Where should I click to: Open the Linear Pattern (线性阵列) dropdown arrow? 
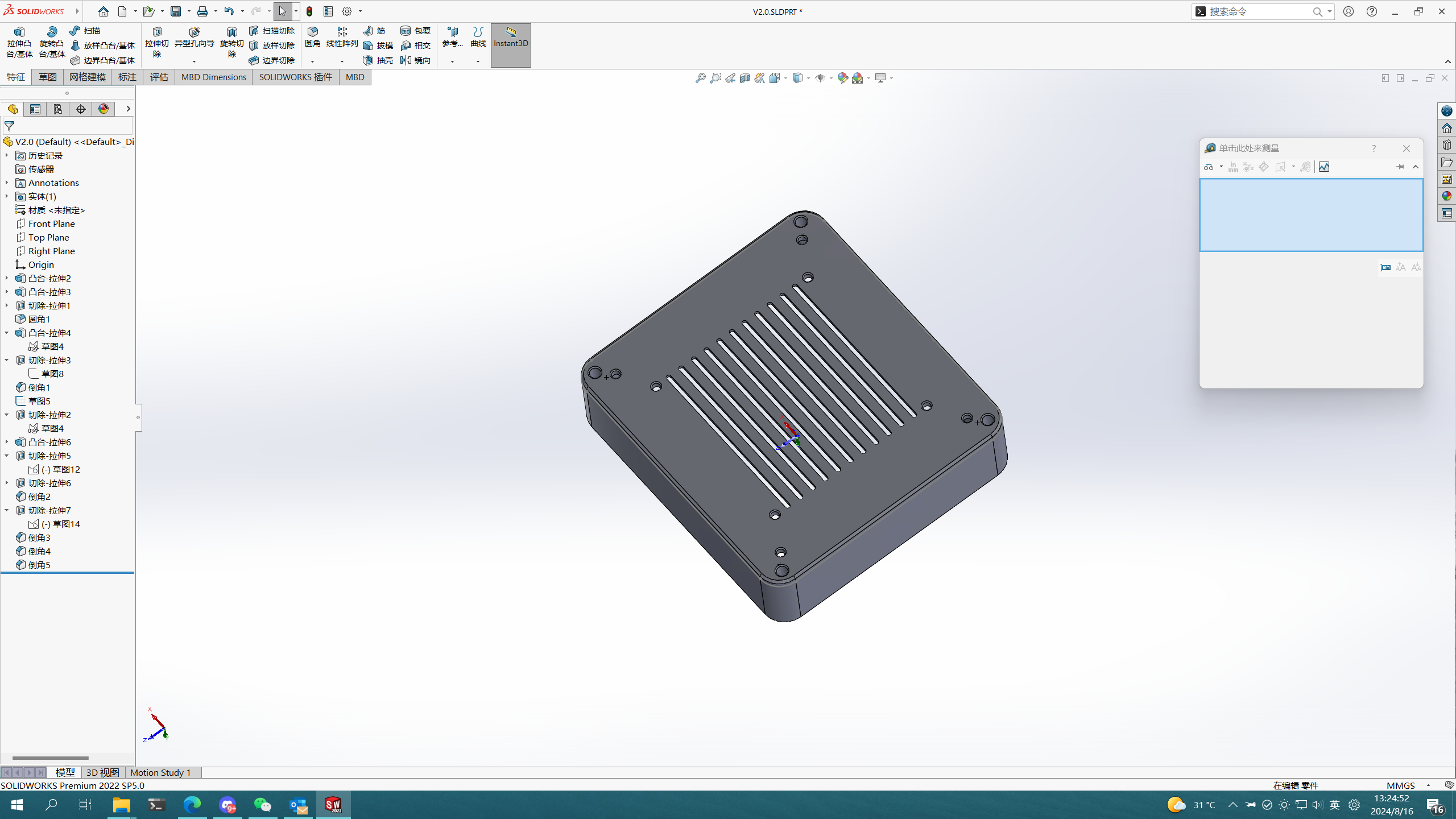coord(342,61)
